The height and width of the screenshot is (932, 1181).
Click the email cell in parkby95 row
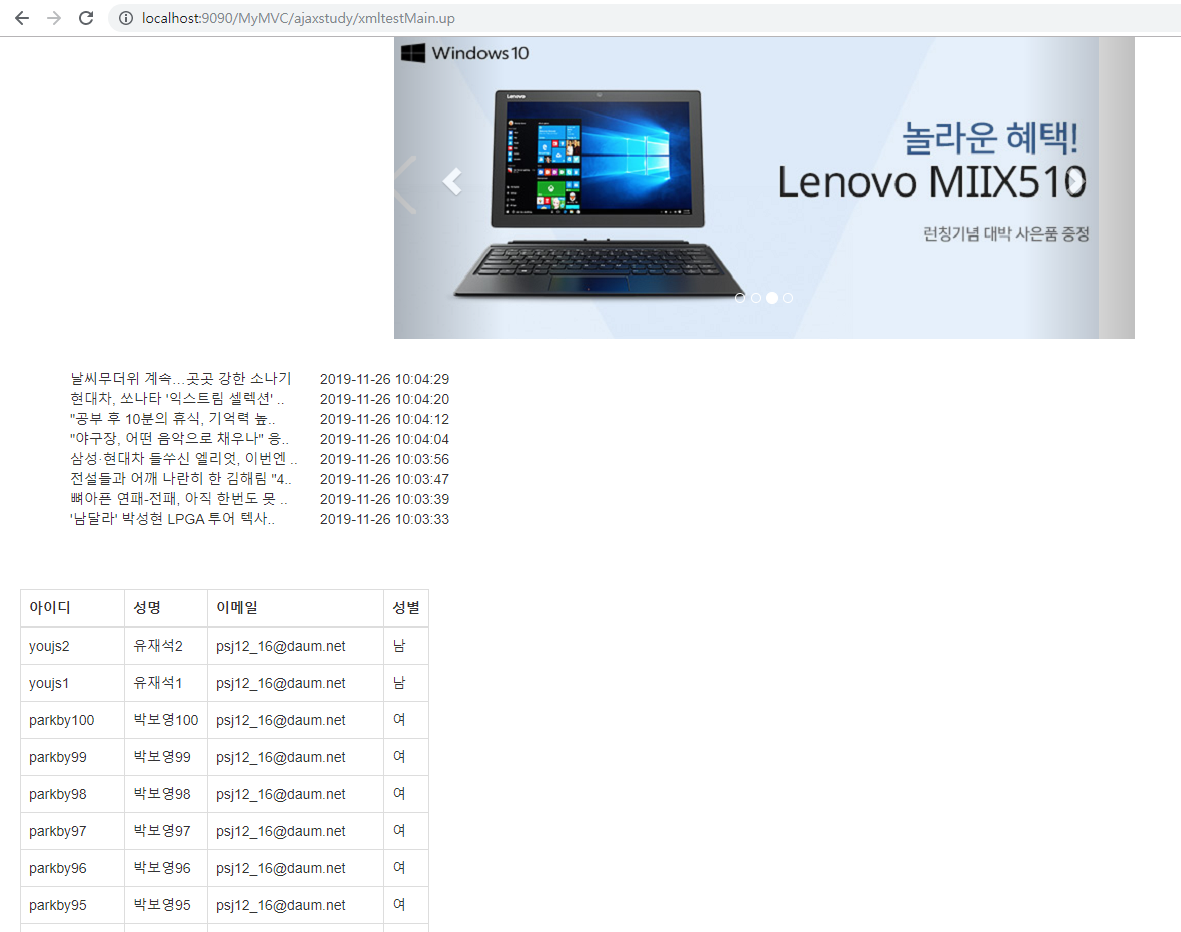(295, 904)
